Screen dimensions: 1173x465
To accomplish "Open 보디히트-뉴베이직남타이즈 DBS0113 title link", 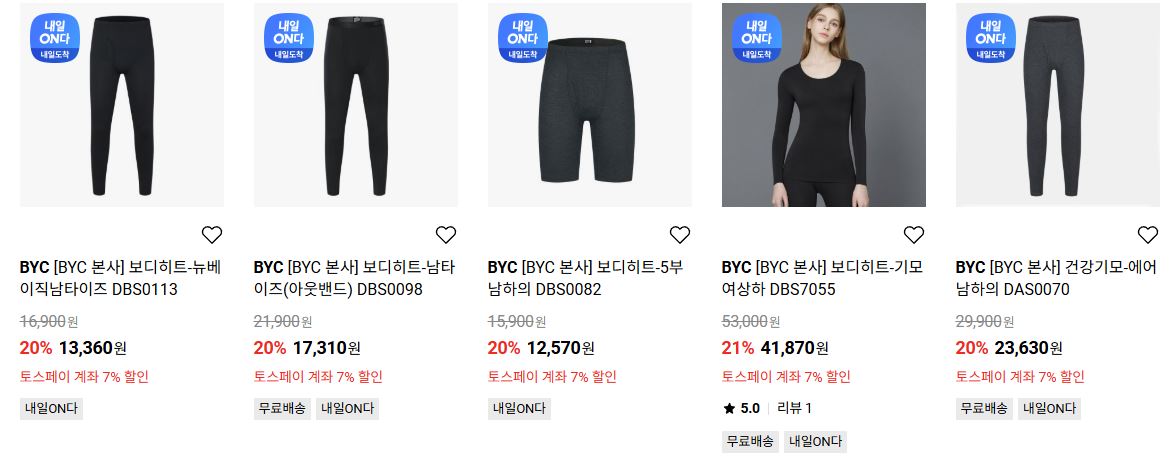I will pyautogui.click(x=120, y=278).
